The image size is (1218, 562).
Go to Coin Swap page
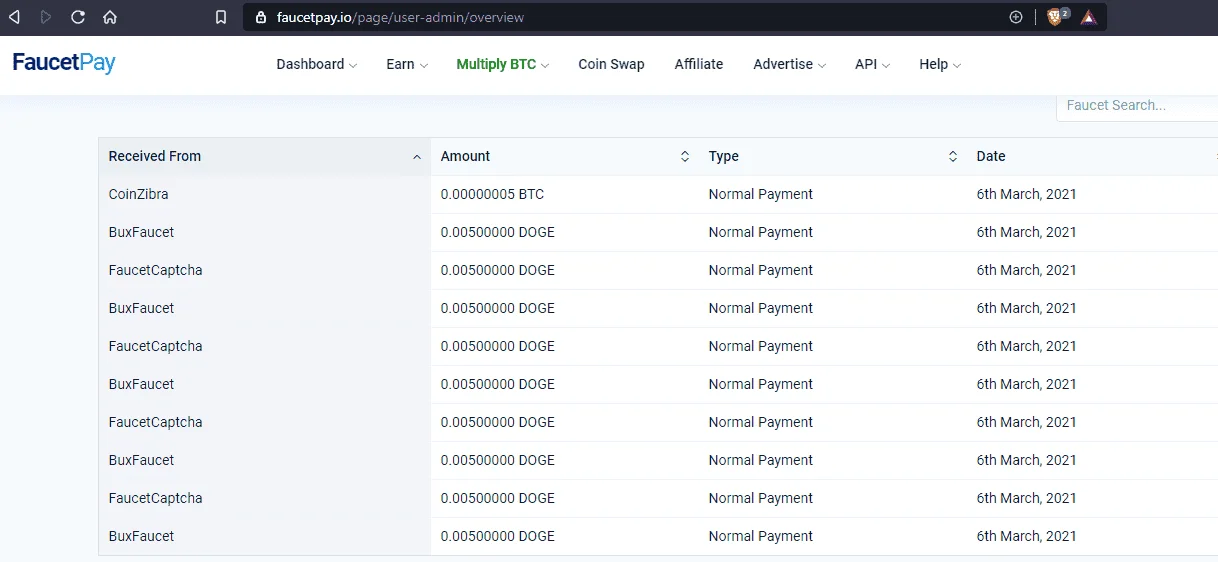pos(611,64)
